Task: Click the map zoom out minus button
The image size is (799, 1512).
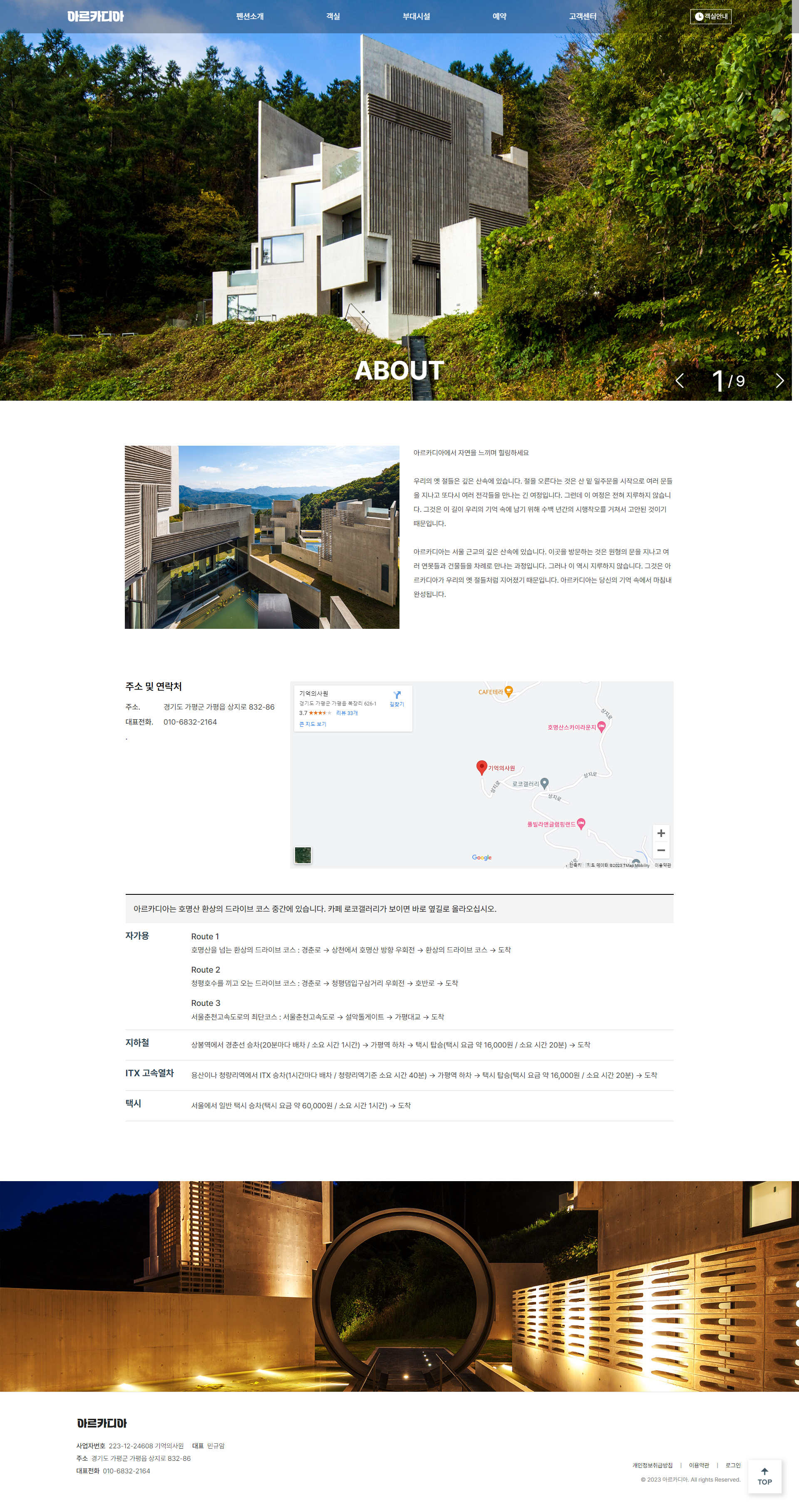Action: point(660,850)
